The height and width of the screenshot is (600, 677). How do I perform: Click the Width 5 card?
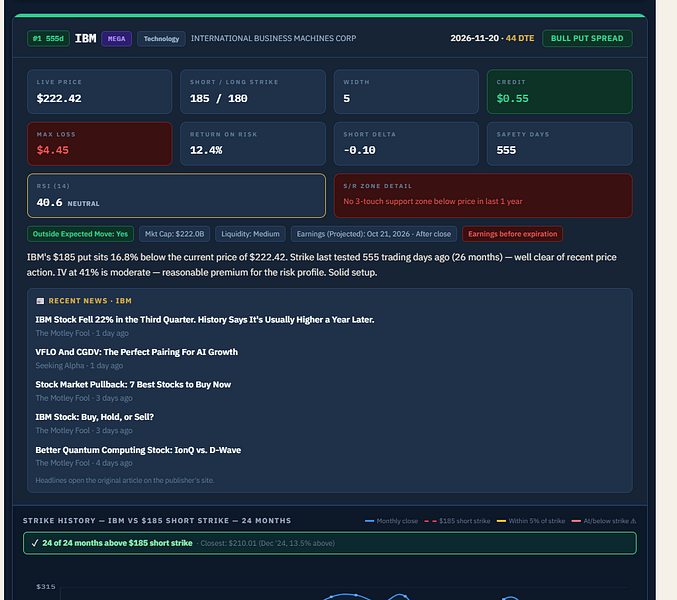[406, 92]
